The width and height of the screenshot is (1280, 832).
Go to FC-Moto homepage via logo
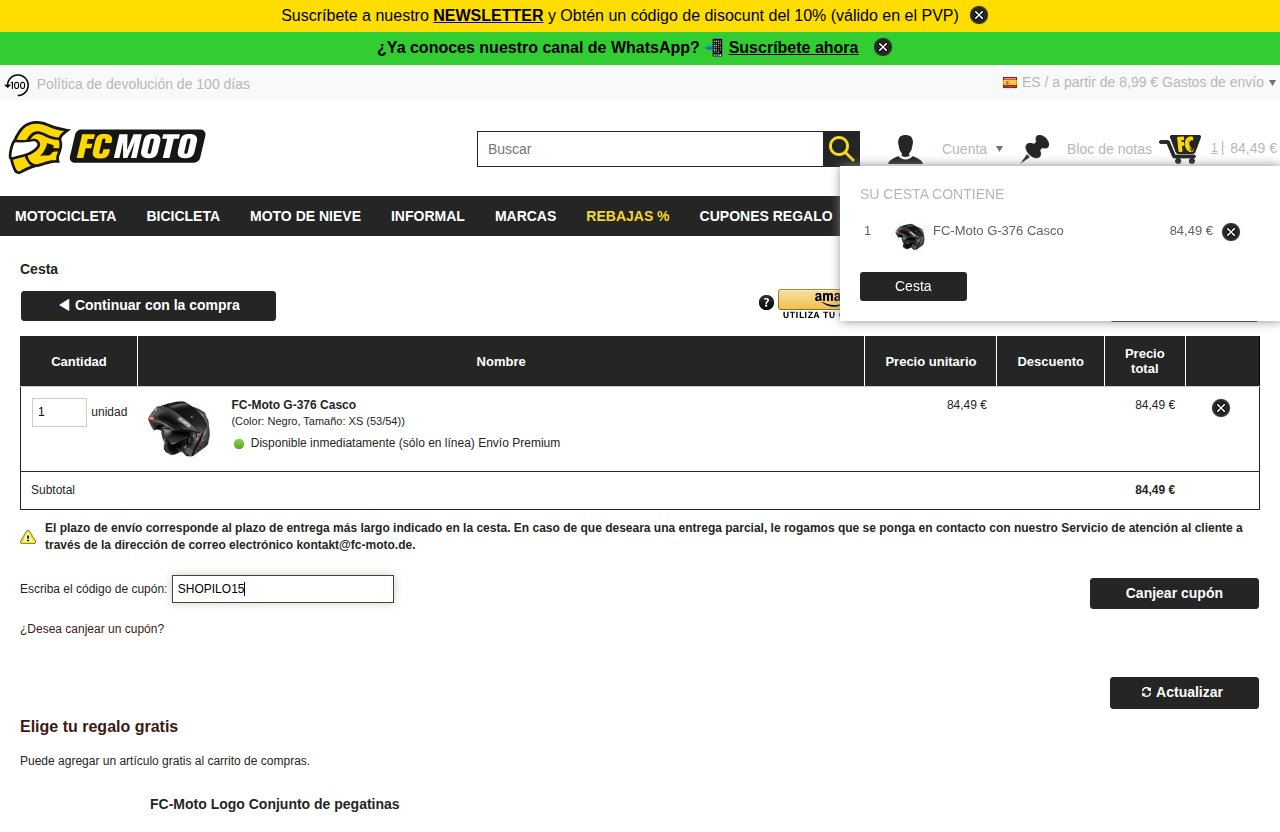coord(107,148)
